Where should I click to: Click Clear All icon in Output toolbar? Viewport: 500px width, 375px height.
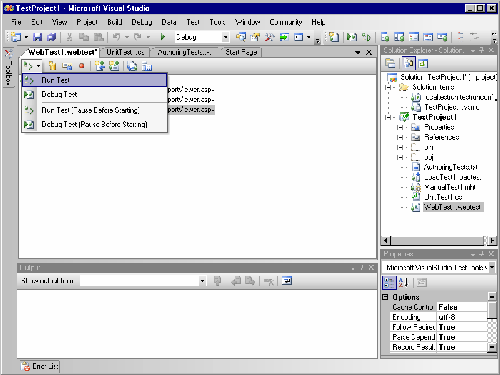tap(269, 281)
